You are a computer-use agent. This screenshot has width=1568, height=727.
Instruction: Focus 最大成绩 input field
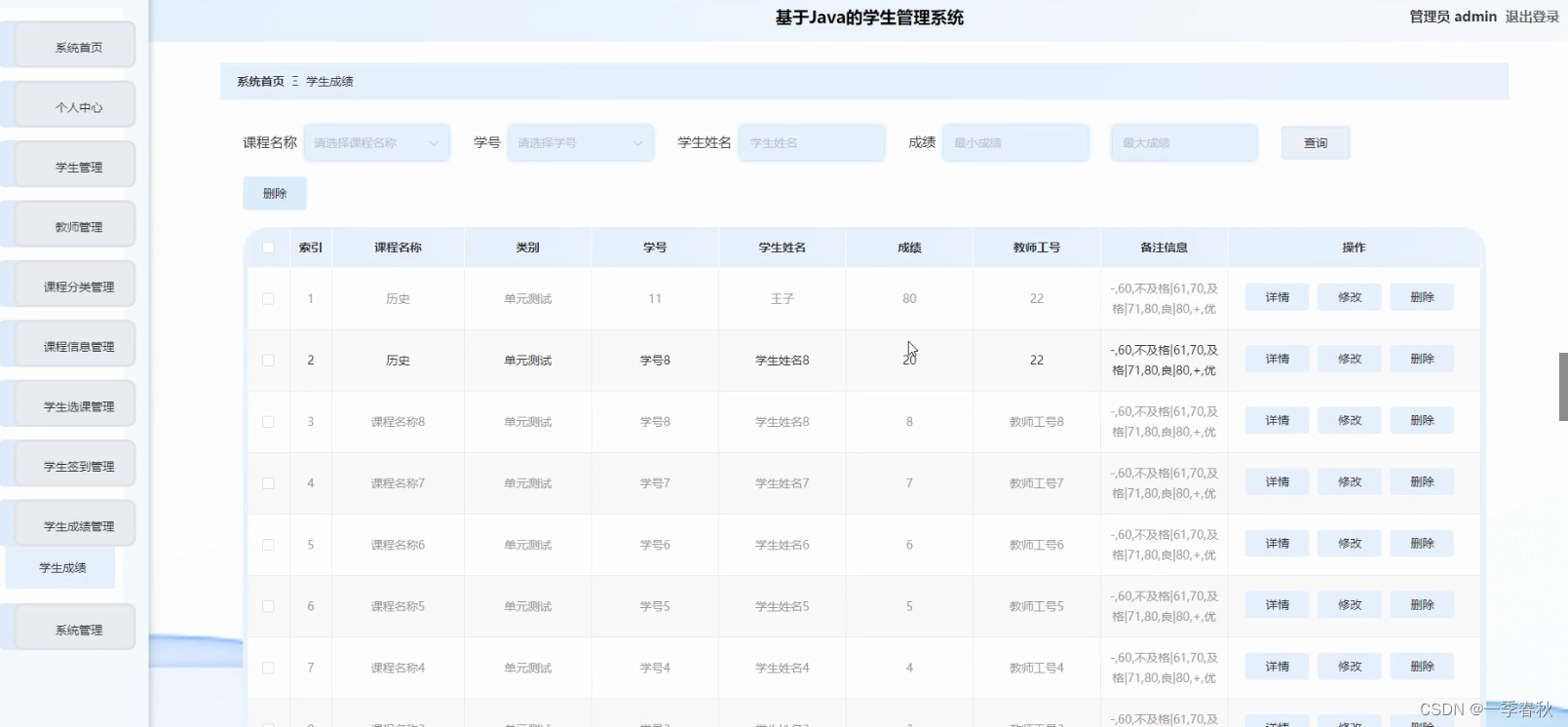[x=1184, y=142]
